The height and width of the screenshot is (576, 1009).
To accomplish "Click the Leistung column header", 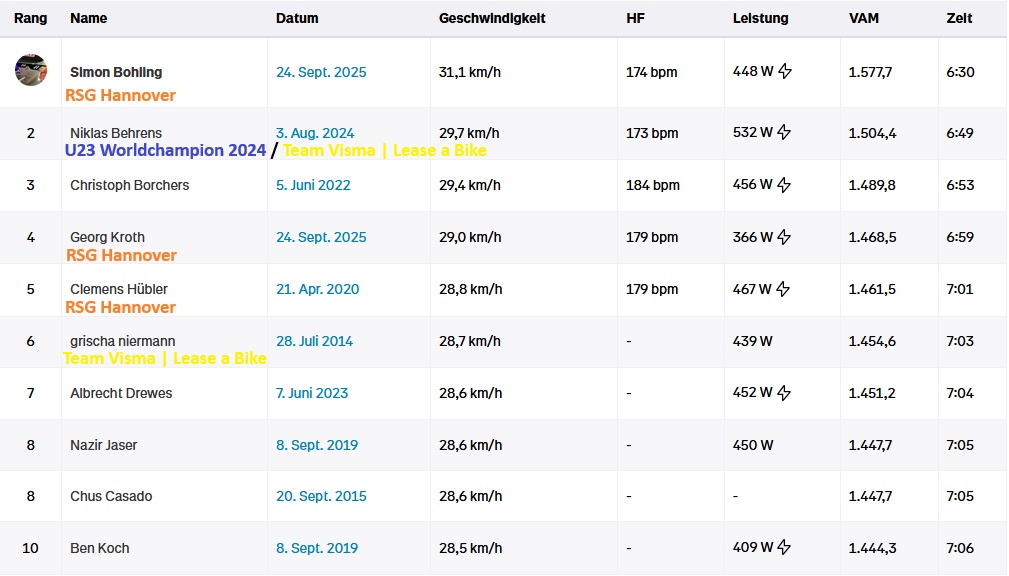I will click(x=760, y=18).
